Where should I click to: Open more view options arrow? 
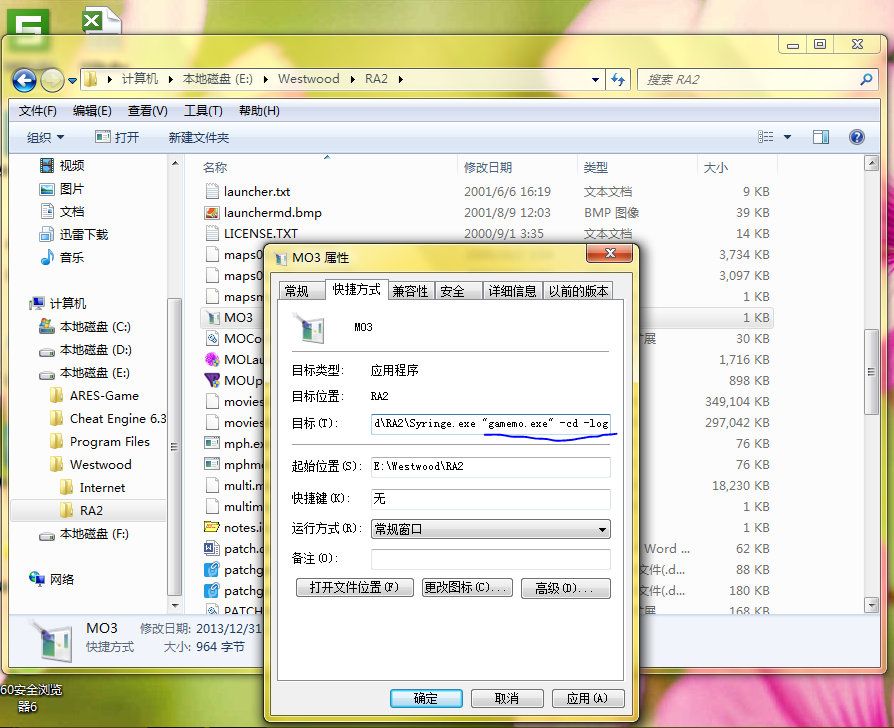[787, 137]
